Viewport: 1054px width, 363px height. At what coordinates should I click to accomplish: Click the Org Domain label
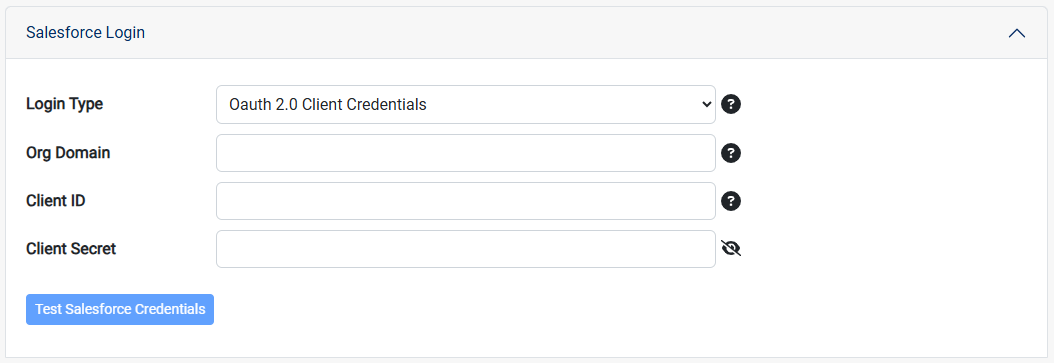[68, 153]
